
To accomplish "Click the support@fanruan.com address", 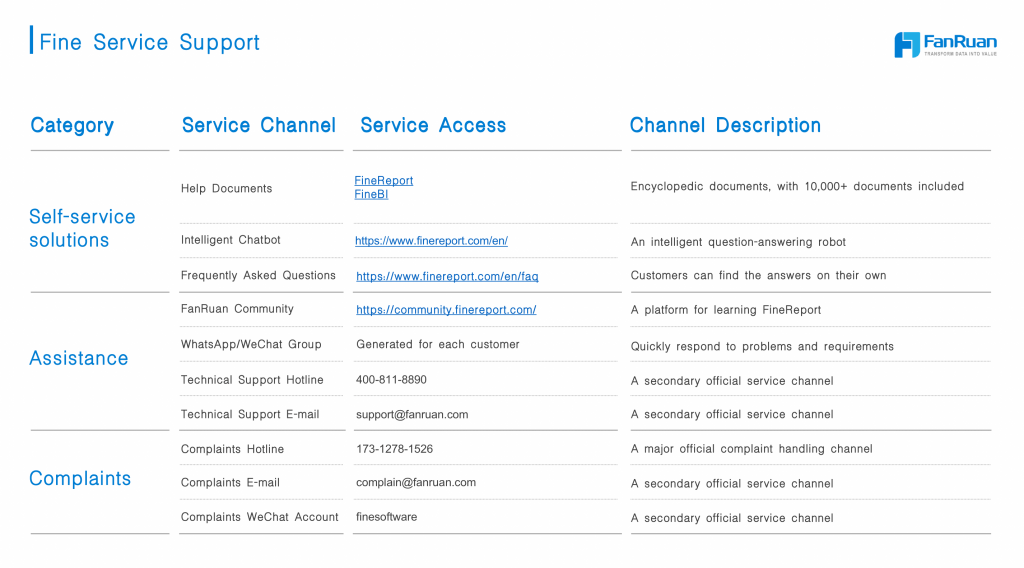I will [x=412, y=415].
